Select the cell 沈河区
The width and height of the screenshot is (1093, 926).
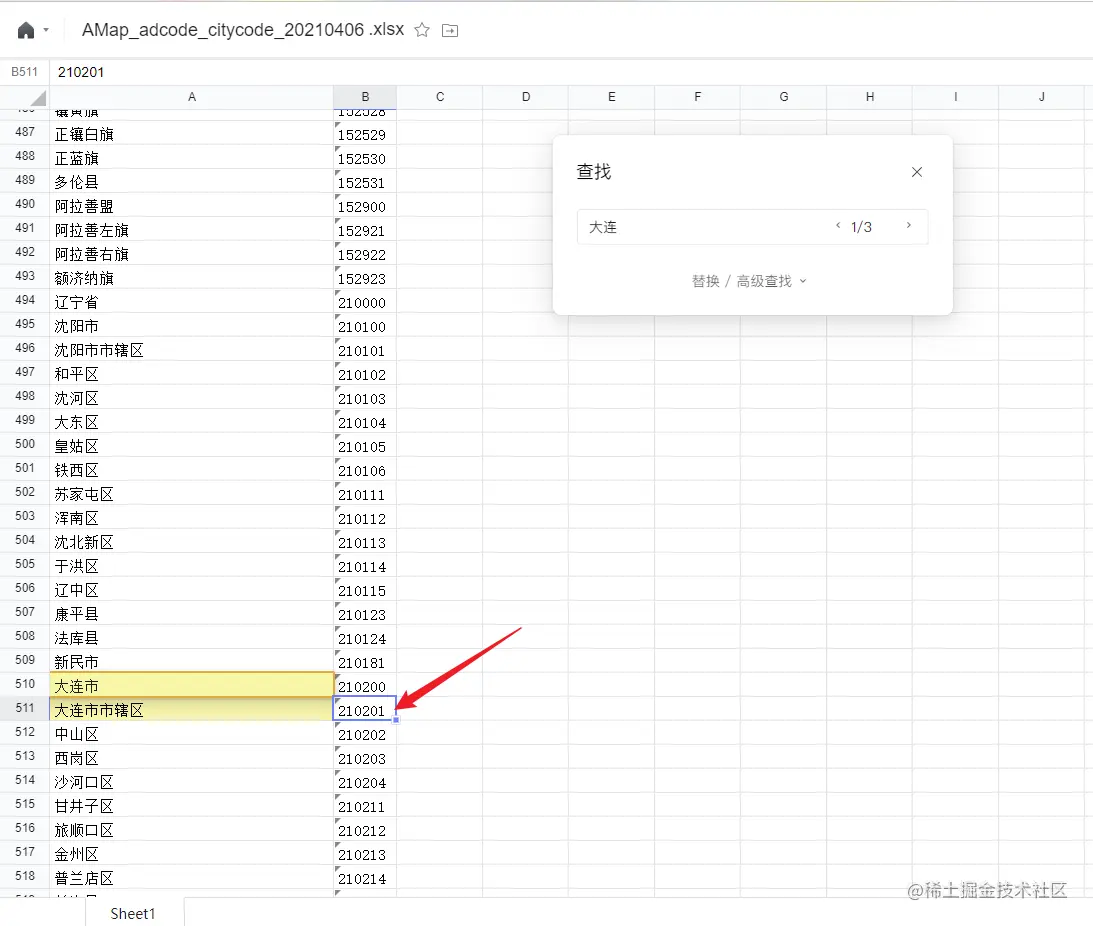(x=192, y=397)
